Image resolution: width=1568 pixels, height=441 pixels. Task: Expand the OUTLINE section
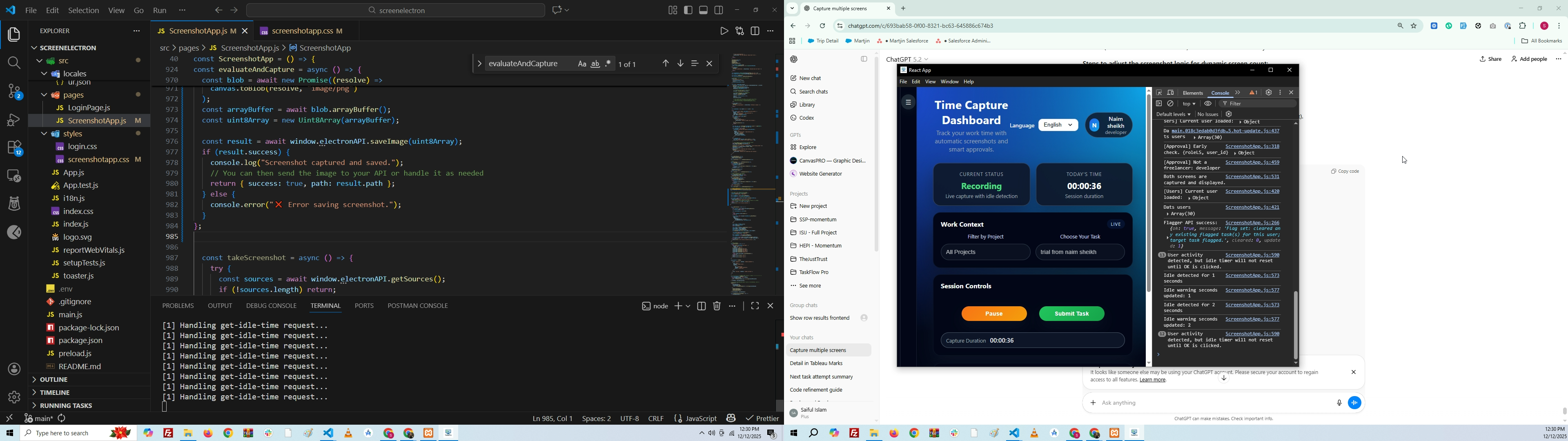tap(53, 379)
